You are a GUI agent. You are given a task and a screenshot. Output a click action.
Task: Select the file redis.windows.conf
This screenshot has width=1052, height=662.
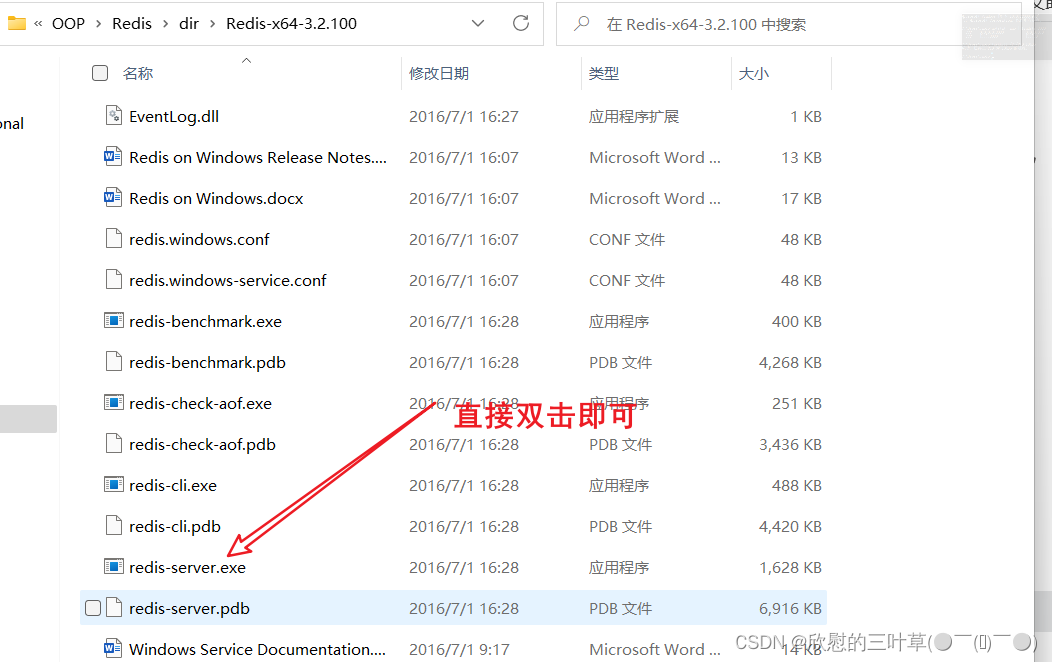click(x=199, y=239)
